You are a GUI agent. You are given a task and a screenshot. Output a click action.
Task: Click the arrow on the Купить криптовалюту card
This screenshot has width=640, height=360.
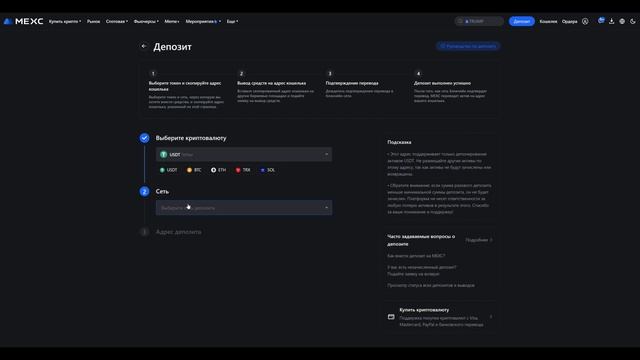click(x=491, y=317)
